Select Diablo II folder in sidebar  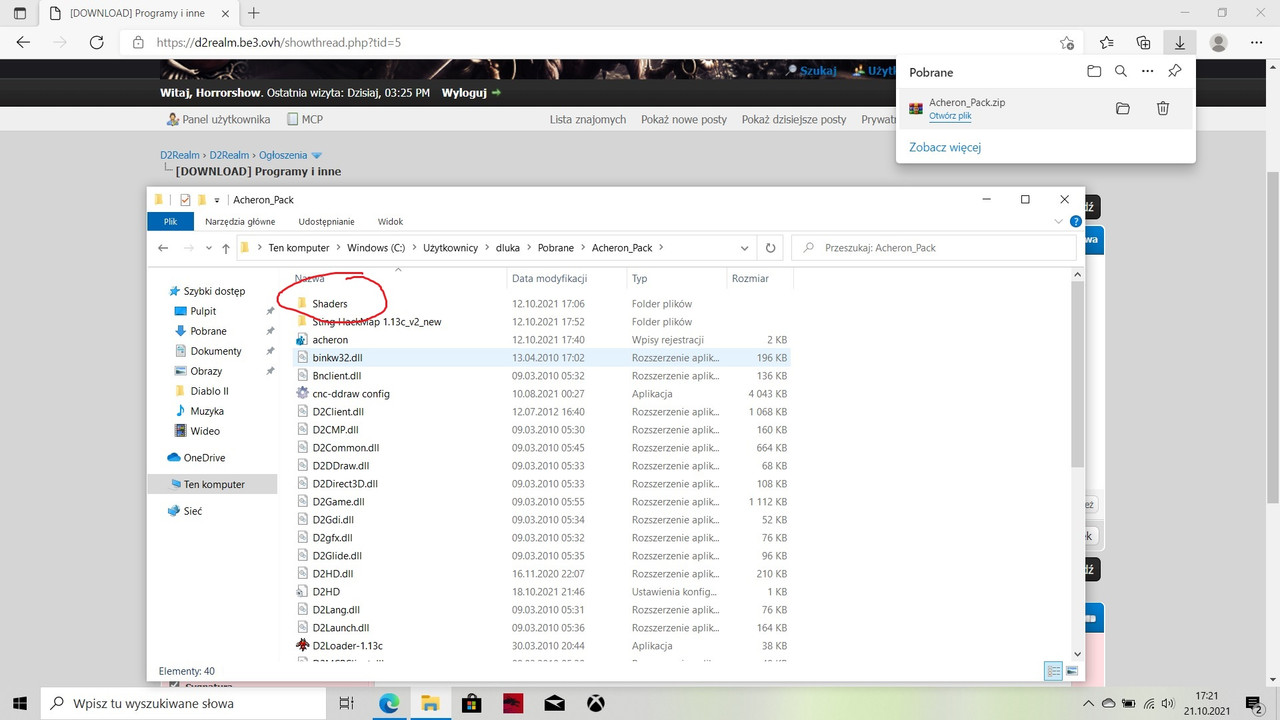(x=209, y=391)
